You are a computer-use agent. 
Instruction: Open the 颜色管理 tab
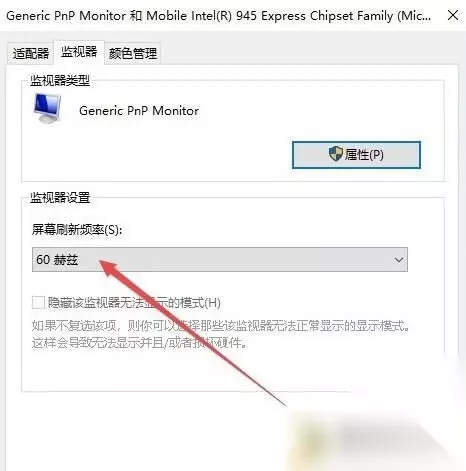[133, 53]
